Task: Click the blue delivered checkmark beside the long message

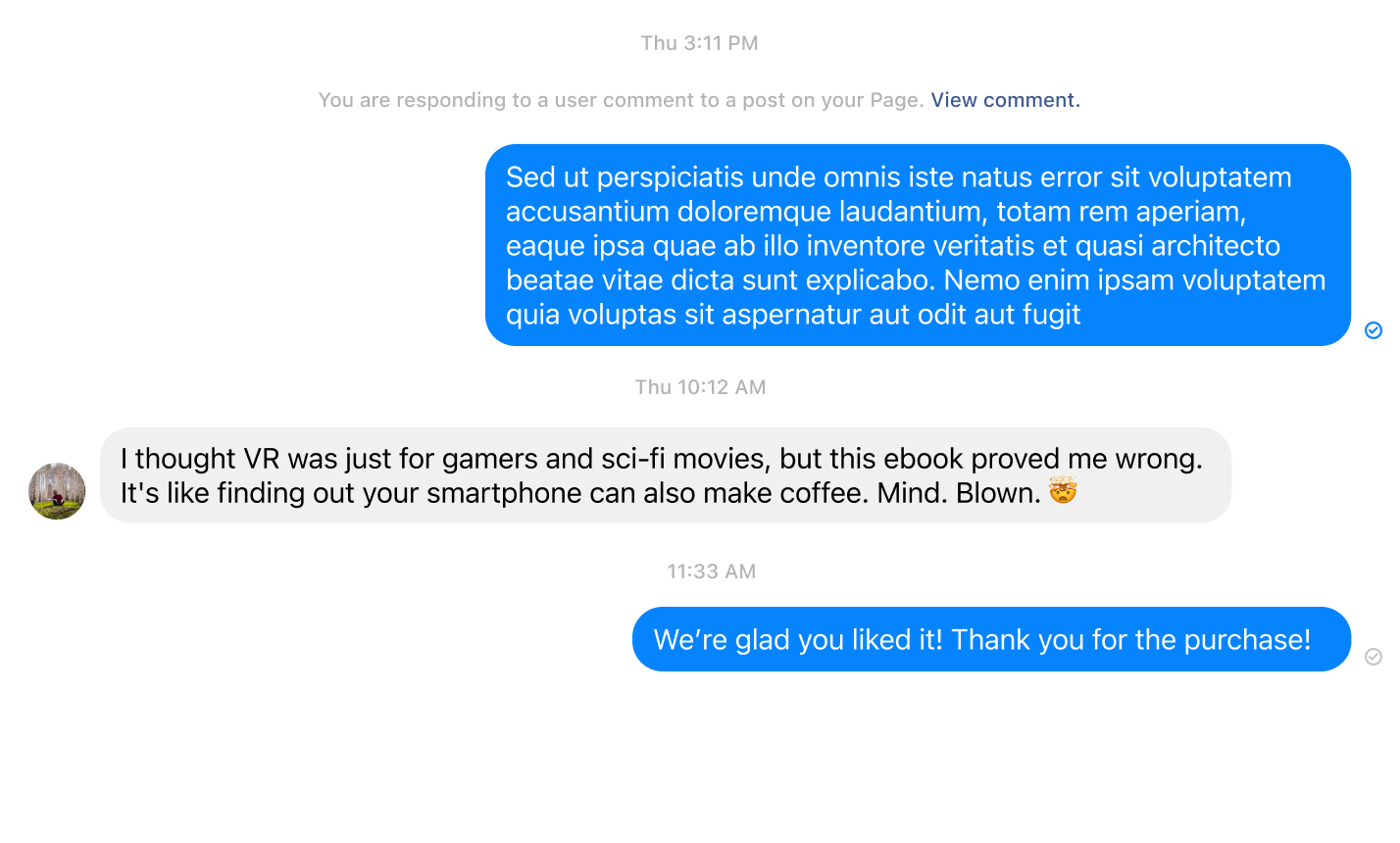Action: (x=1374, y=330)
